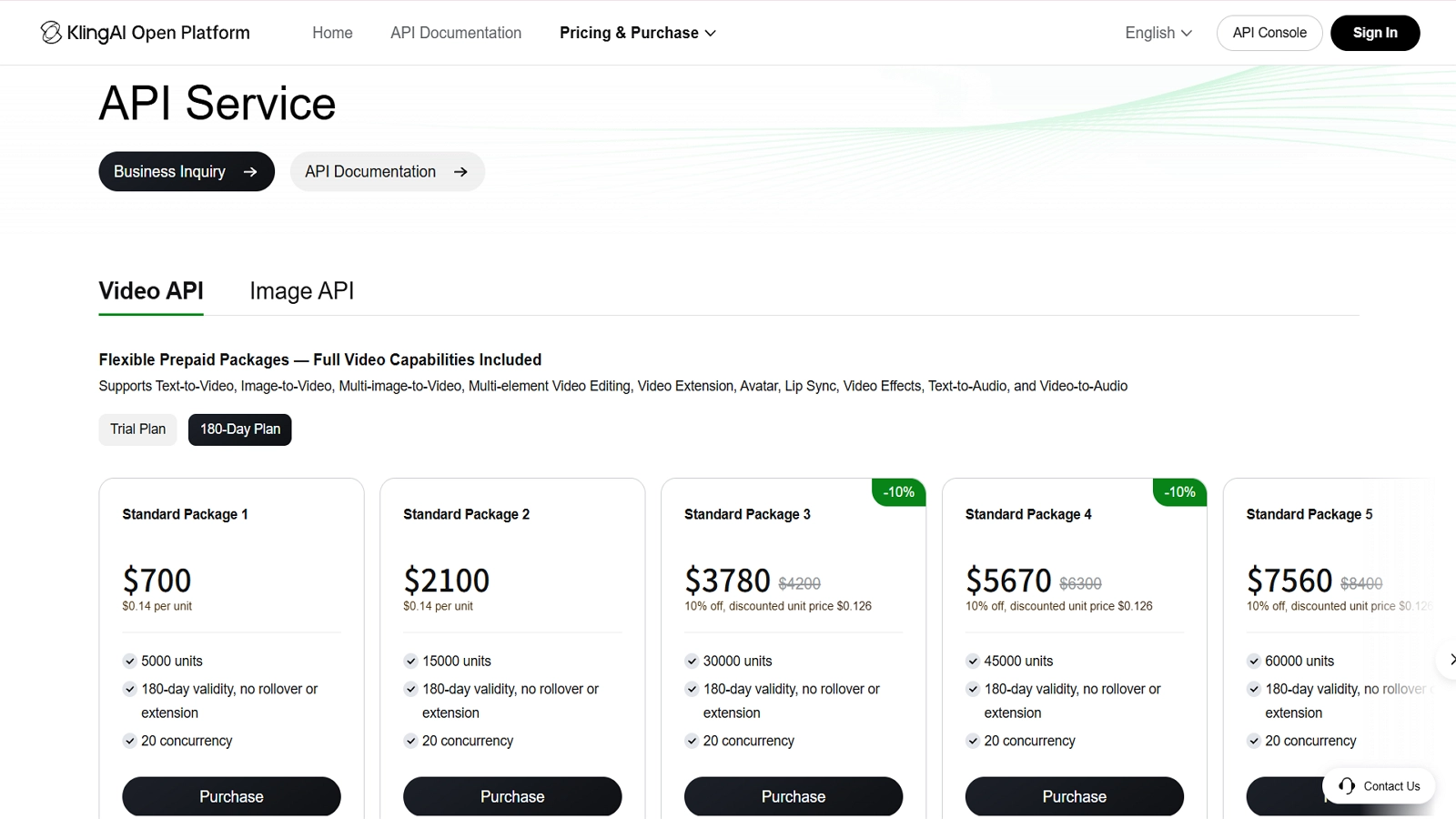Click Package 4's discounted unit price note
Screen dimensions: 1456x819
(1059, 606)
